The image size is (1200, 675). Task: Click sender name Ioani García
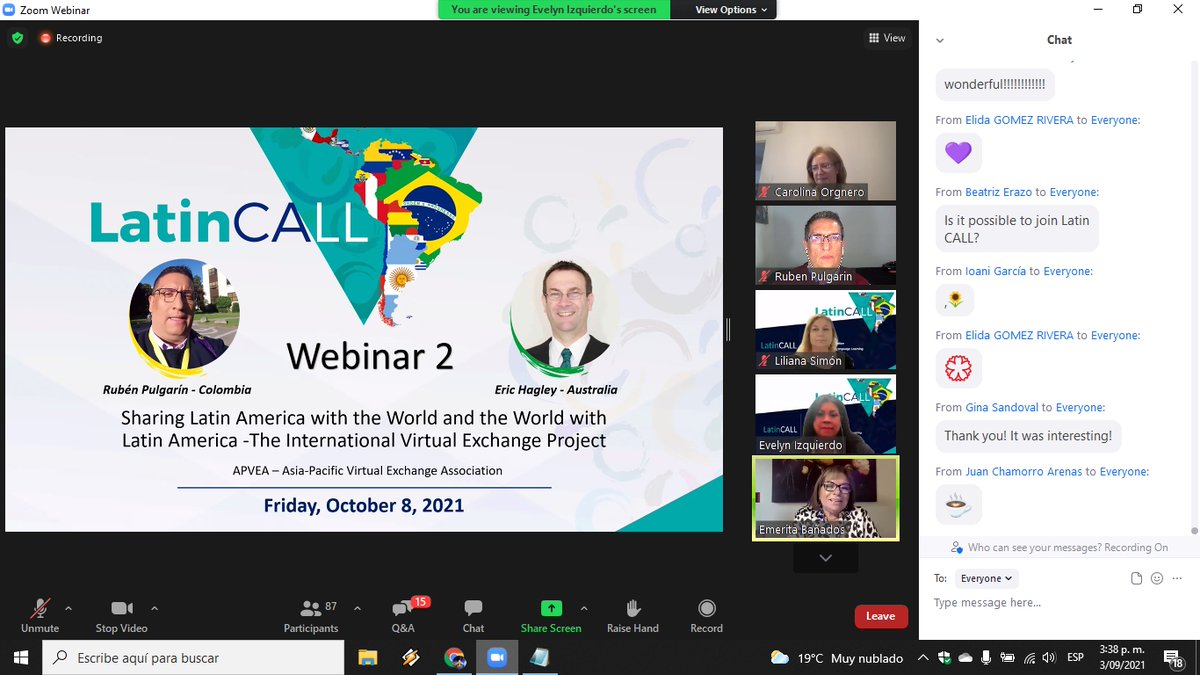click(995, 271)
